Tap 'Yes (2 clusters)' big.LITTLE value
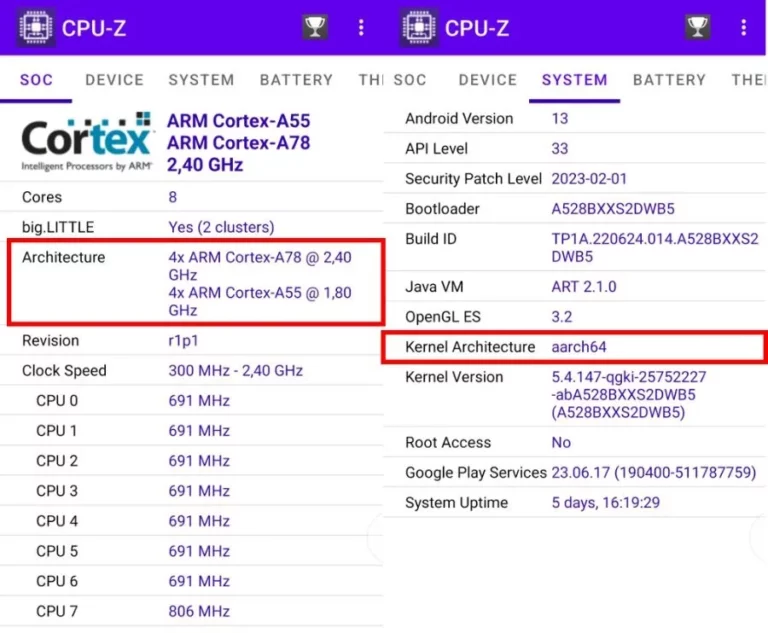This screenshot has width=768, height=633. (x=221, y=227)
